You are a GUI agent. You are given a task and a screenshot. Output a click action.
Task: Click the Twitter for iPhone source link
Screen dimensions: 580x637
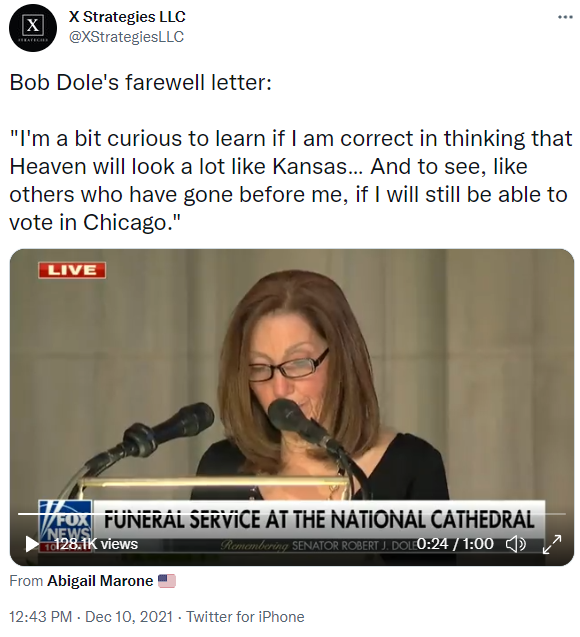[245, 617]
